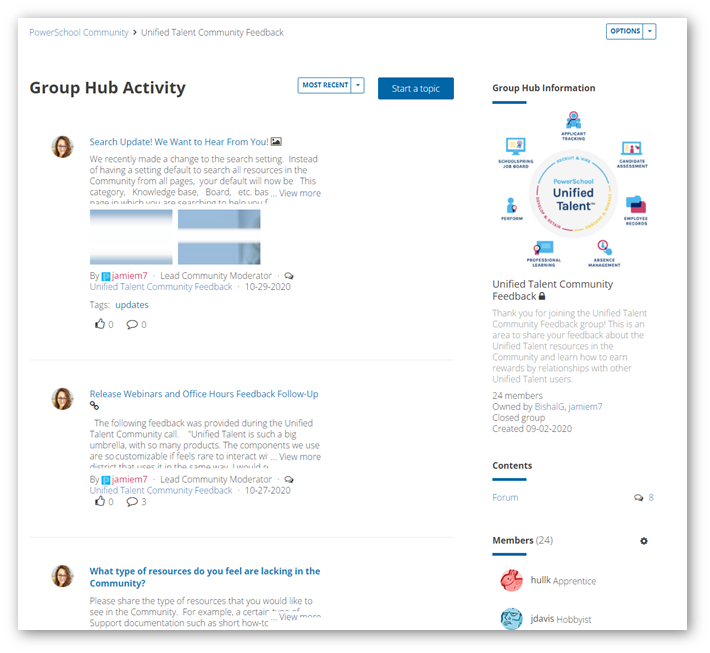Click link attachment icon under Release Webinars title
The height and width of the screenshot is (653, 710).
click(x=94, y=406)
